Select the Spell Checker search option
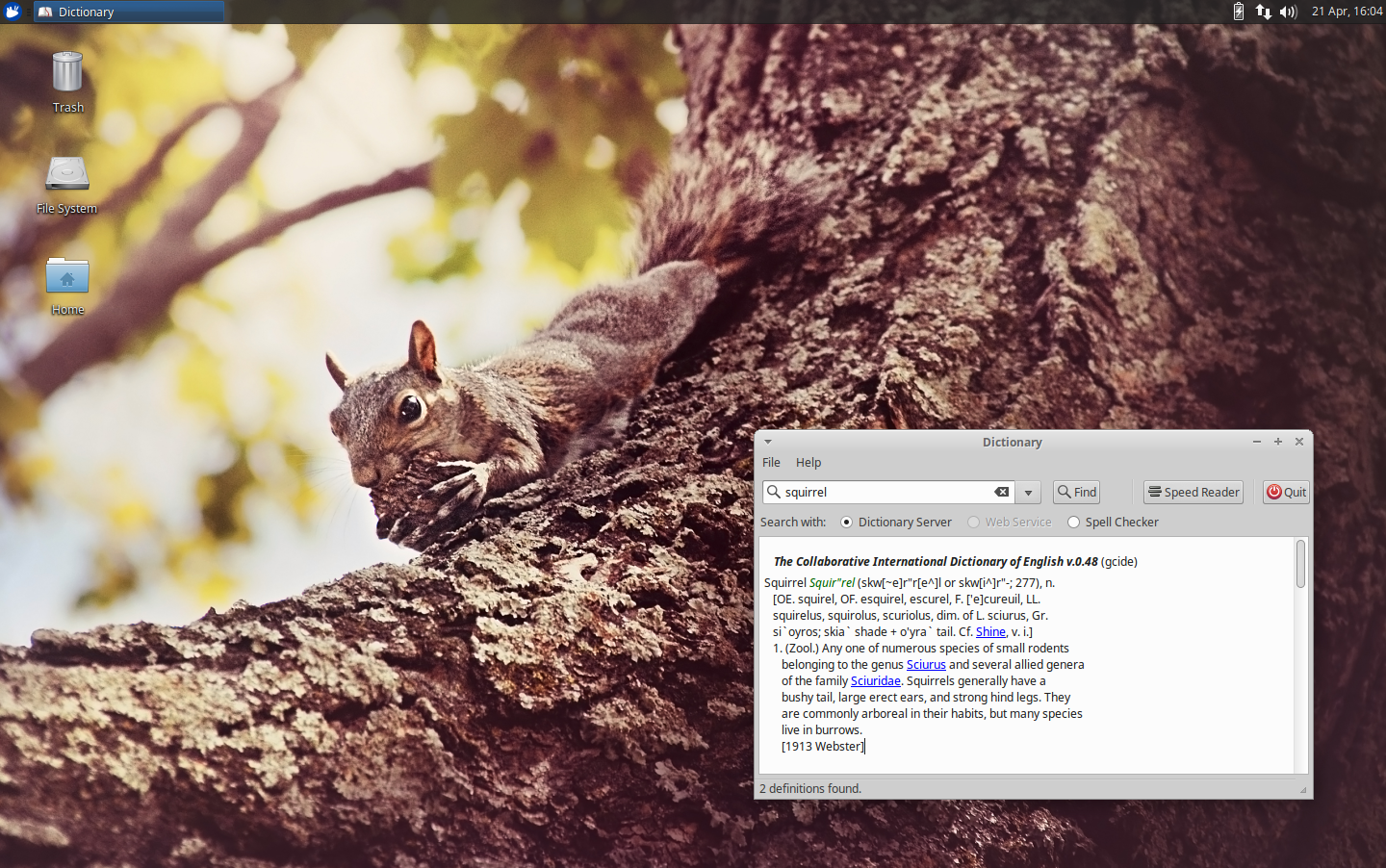Image resolution: width=1386 pixels, height=868 pixels. pyautogui.click(x=1074, y=522)
